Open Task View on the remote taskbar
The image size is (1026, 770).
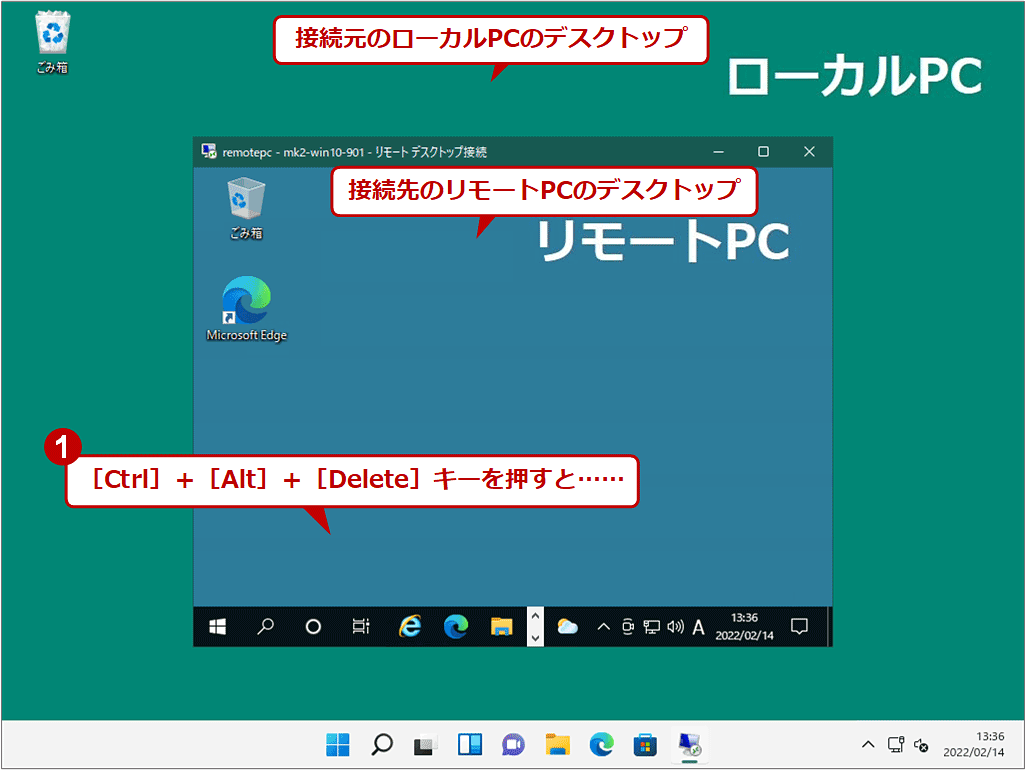[x=361, y=625]
